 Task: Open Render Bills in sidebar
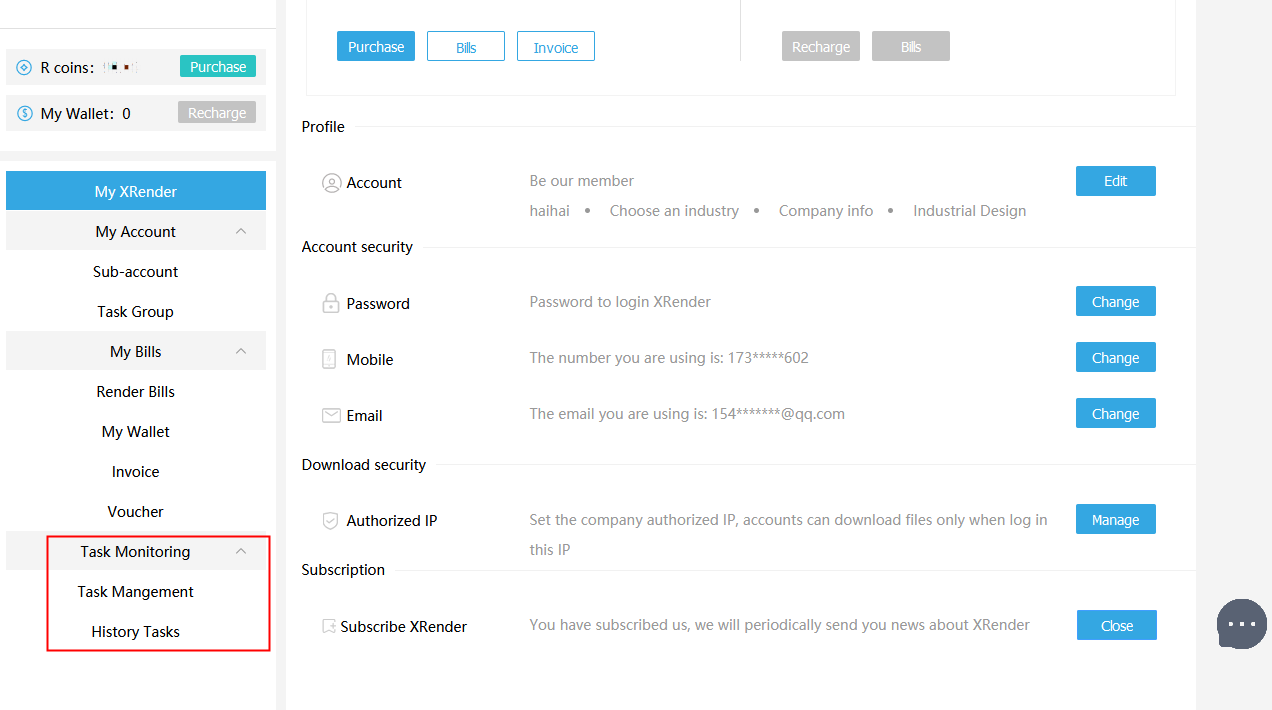(x=136, y=392)
